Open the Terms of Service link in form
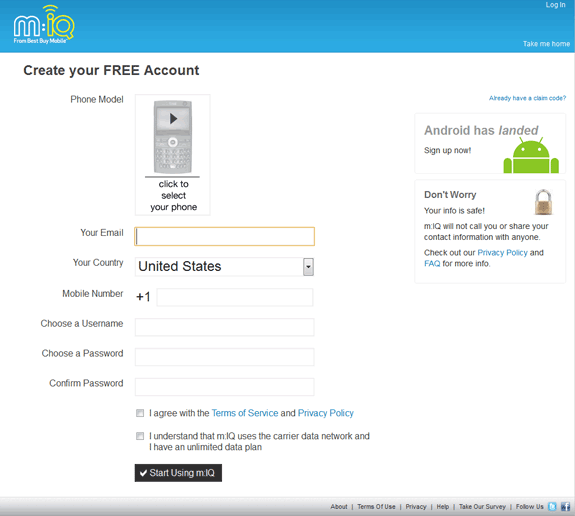Image resolution: width=575 pixels, height=516 pixels. point(245,413)
